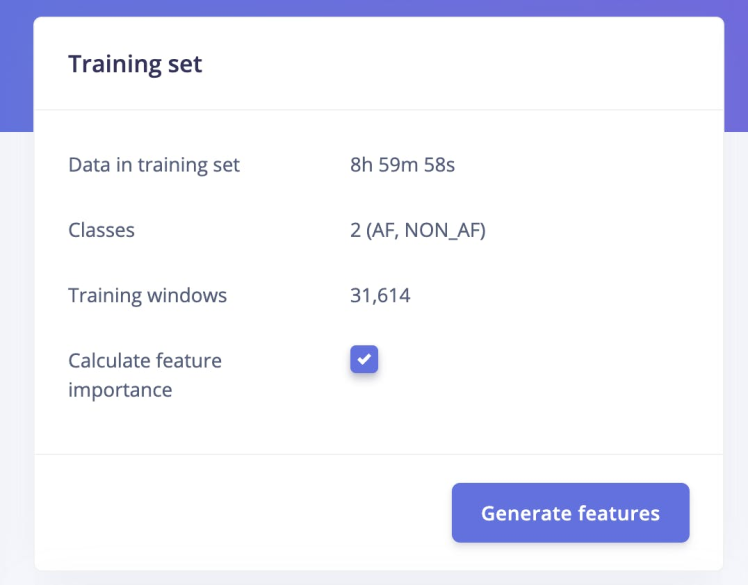Uncheck the Calculate feature importance checkbox
Viewport: 748px width, 585px height.
tap(364, 359)
